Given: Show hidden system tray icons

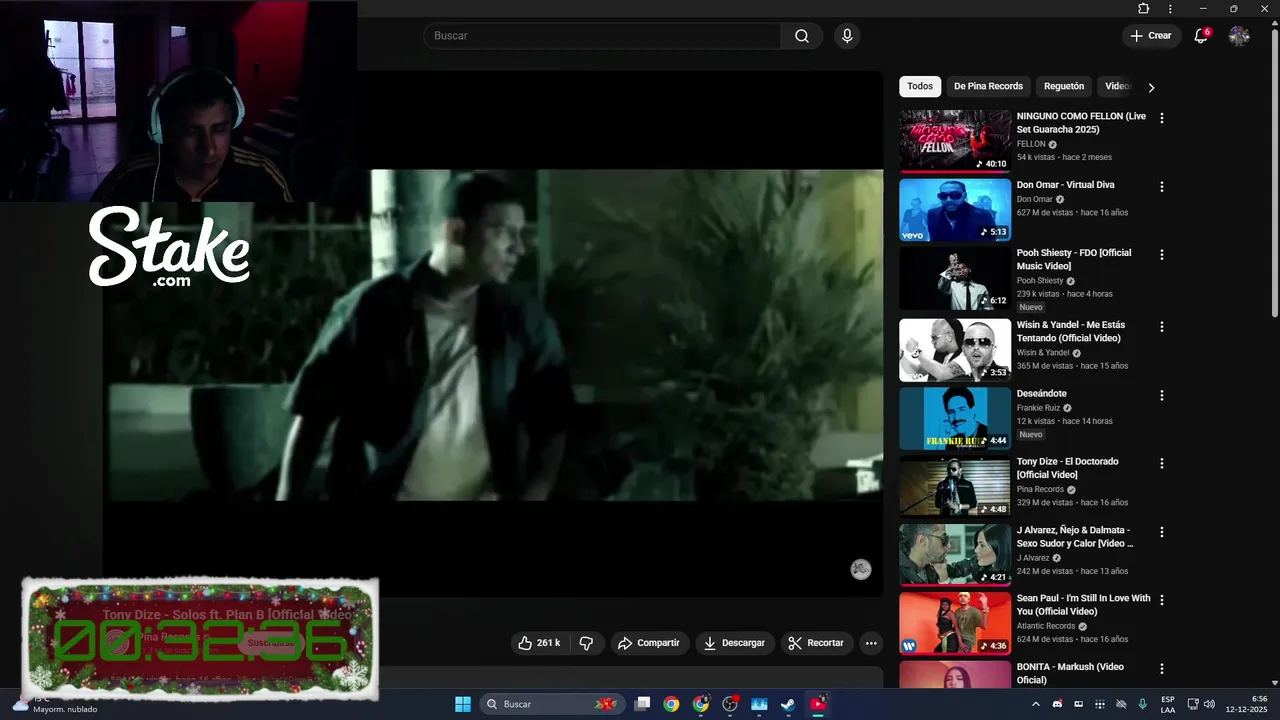Looking at the screenshot, I should tap(1035, 704).
